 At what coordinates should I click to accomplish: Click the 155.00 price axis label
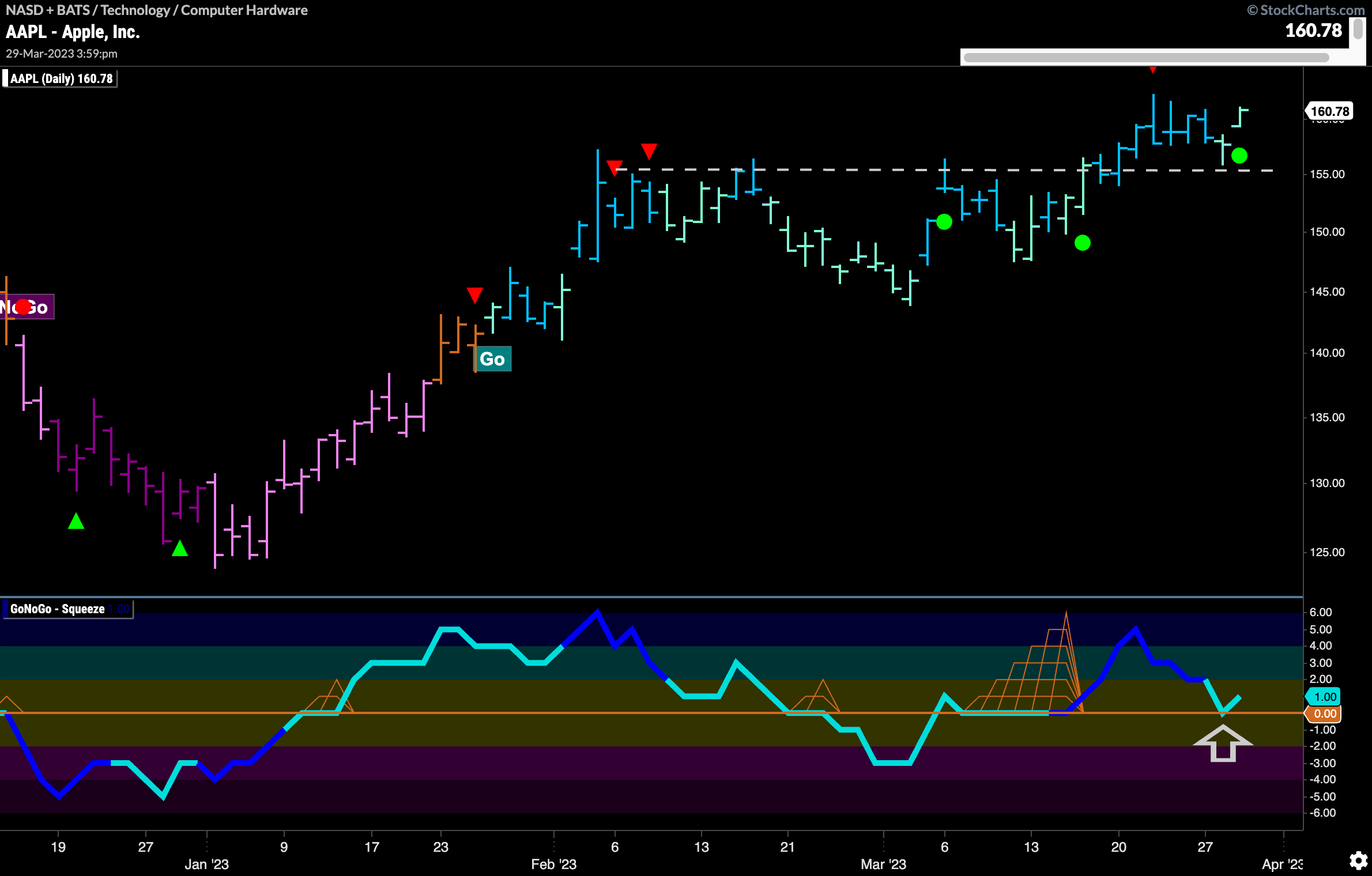coord(1328,174)
